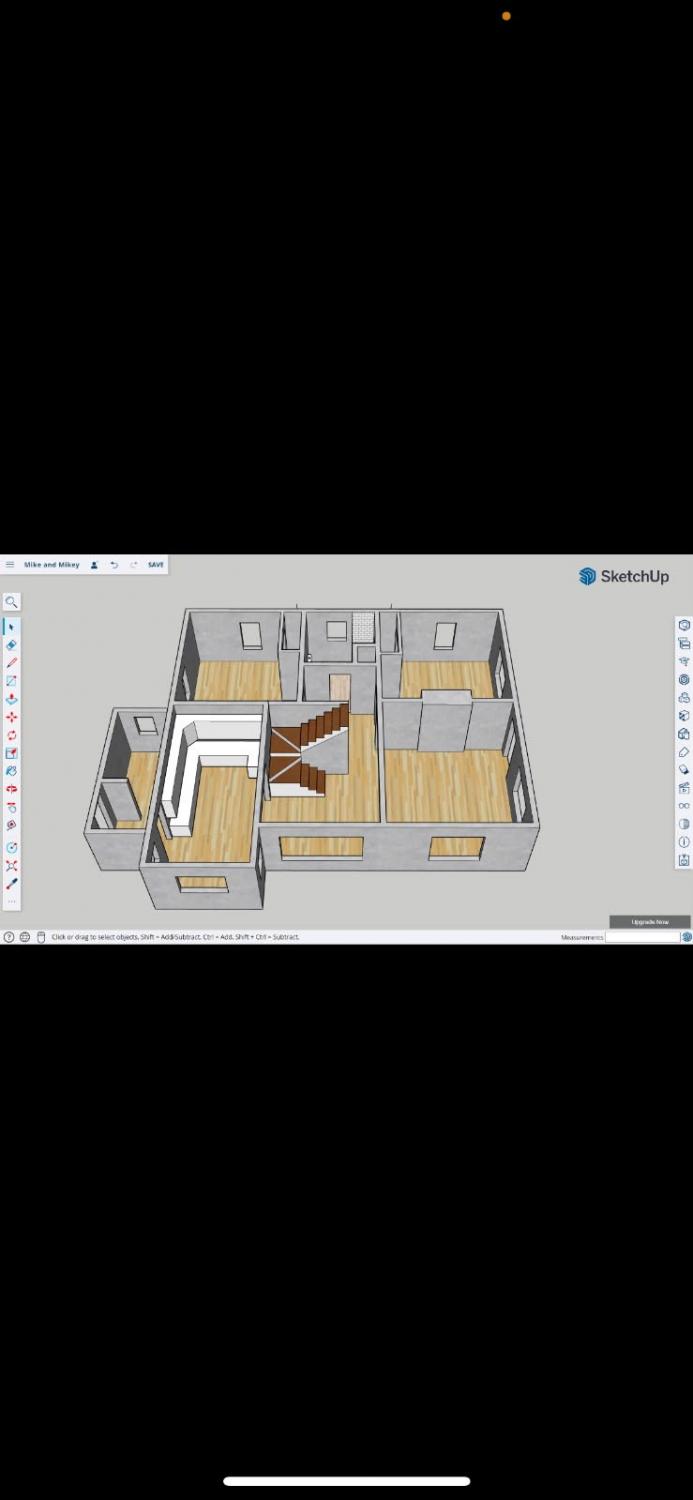The image size is (693, 1500).
Task: Expand more tools via three dots
Action: point(11,901)
